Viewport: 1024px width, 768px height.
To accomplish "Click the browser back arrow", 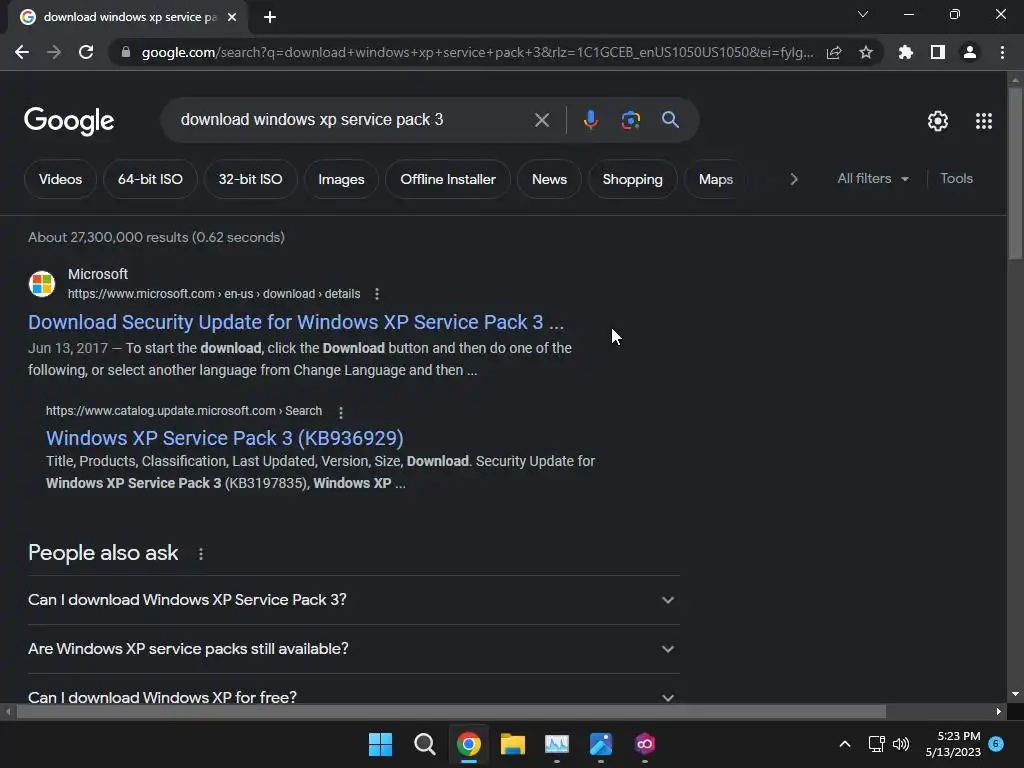I will 22,52.
